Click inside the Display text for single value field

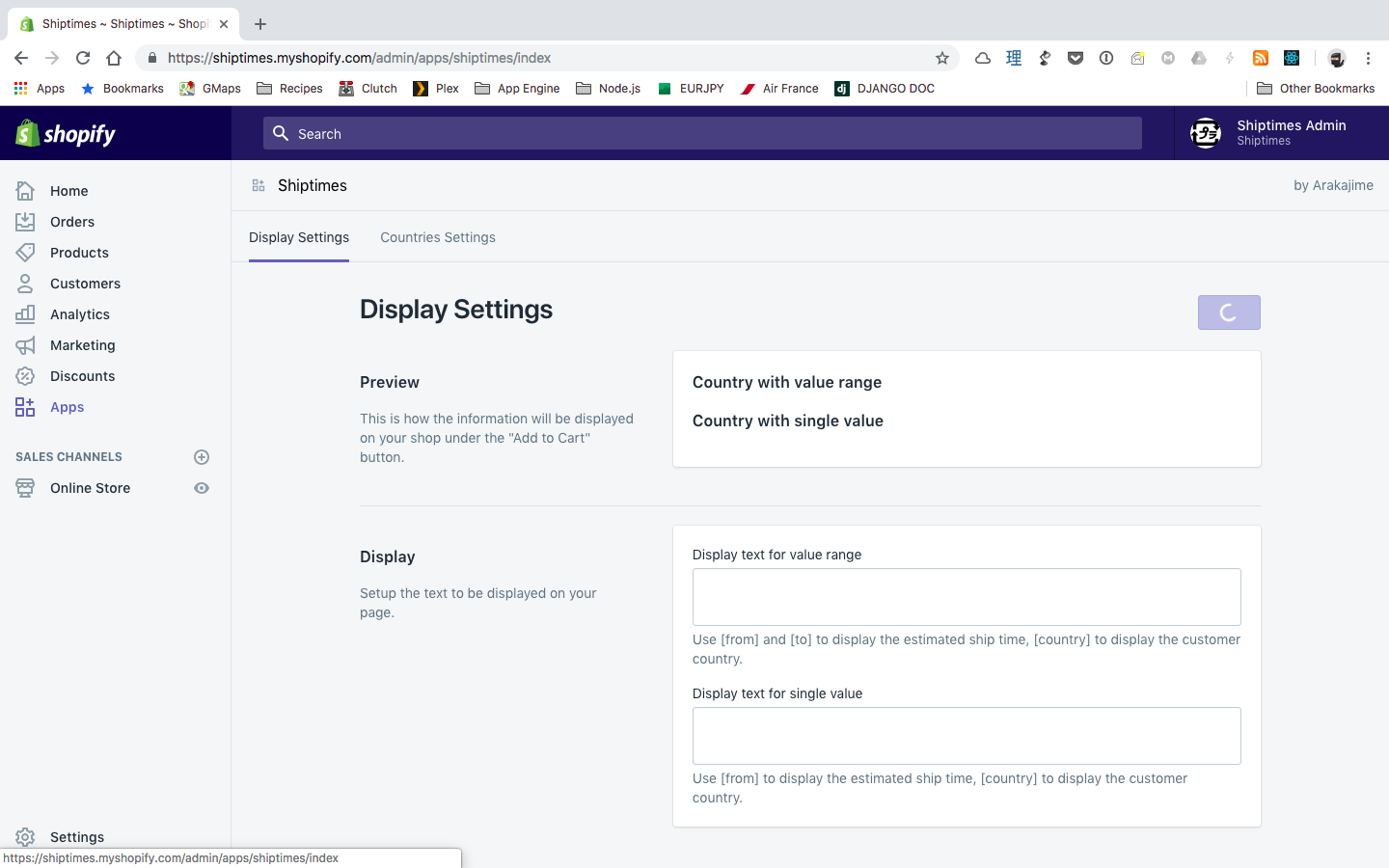click(x=967, y=735)
